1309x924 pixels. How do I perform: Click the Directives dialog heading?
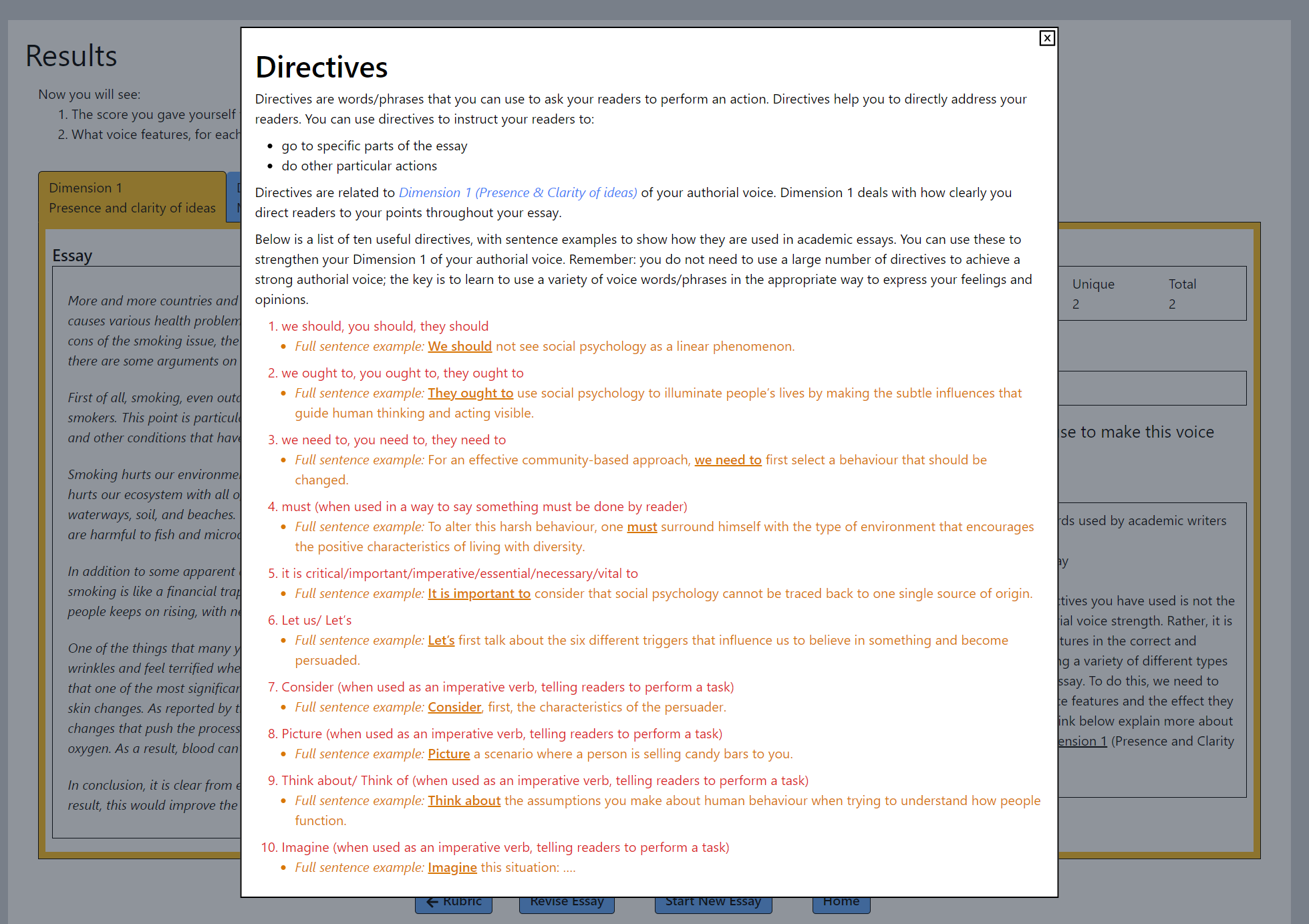pyautogui.click(x=321, y=67)
